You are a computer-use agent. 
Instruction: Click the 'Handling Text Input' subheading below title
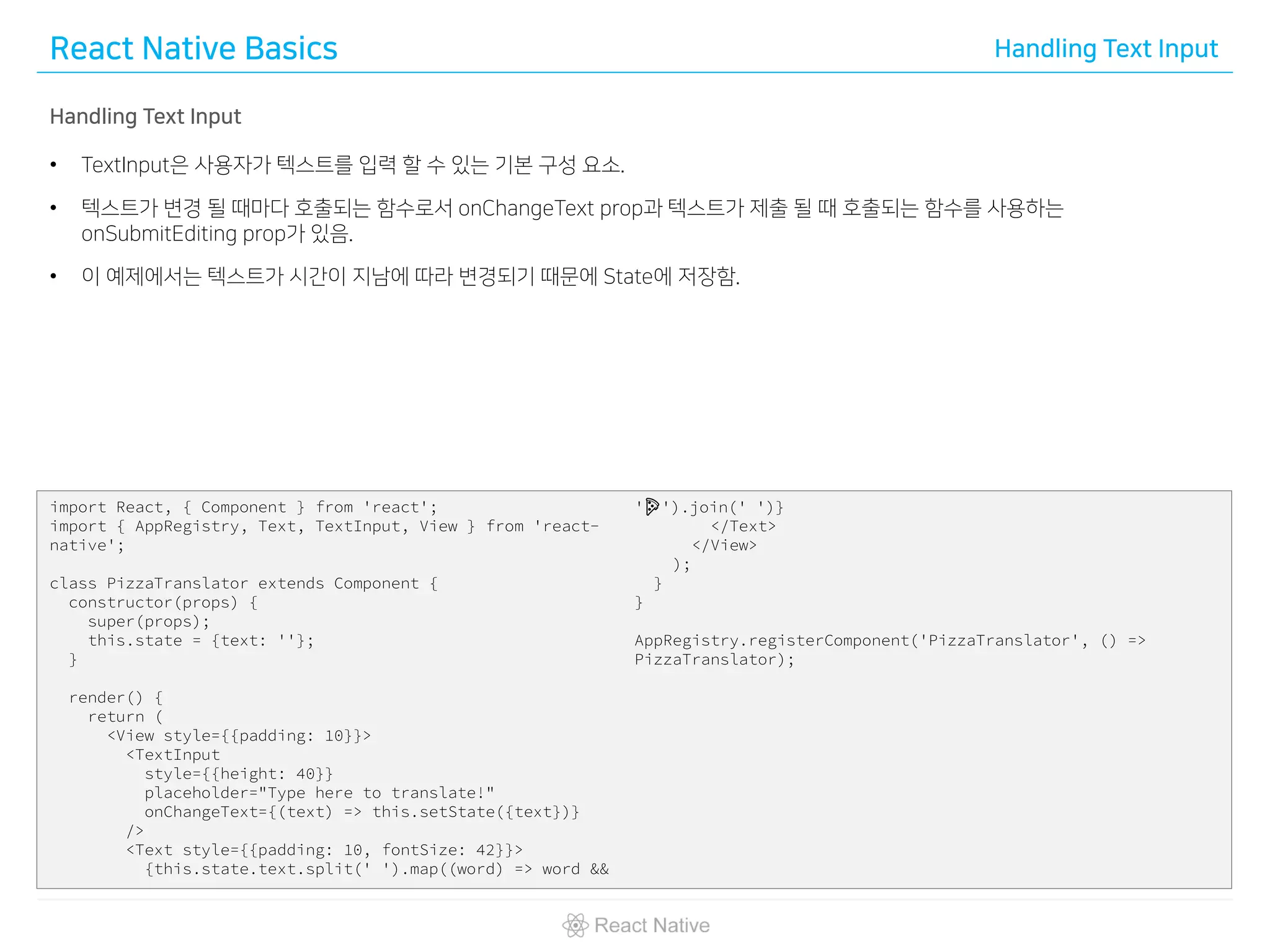coord(145,117)
